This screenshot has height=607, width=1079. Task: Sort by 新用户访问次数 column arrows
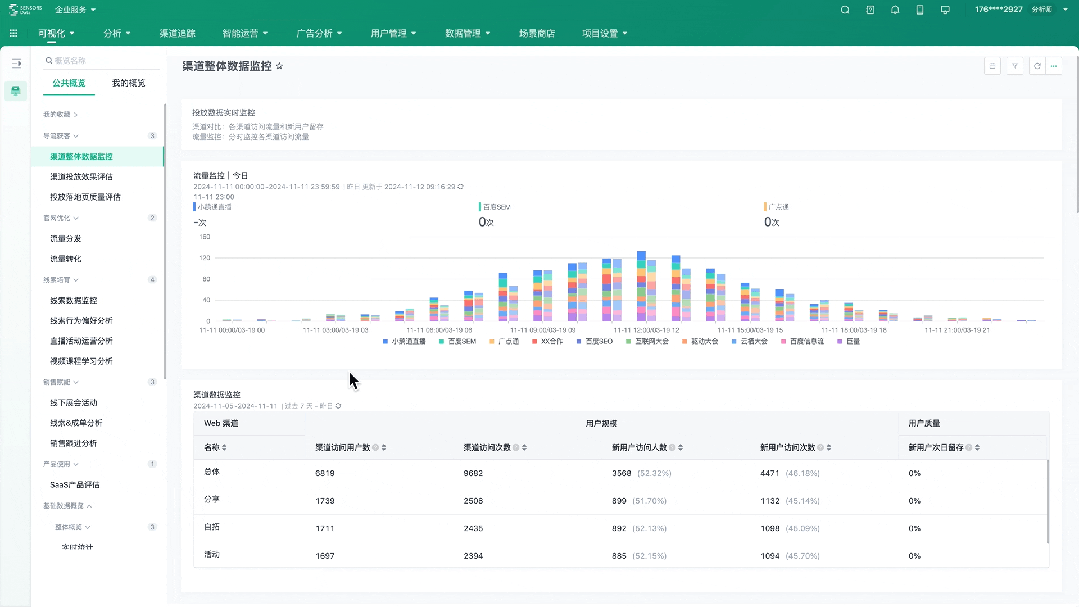tap(829, 447)
